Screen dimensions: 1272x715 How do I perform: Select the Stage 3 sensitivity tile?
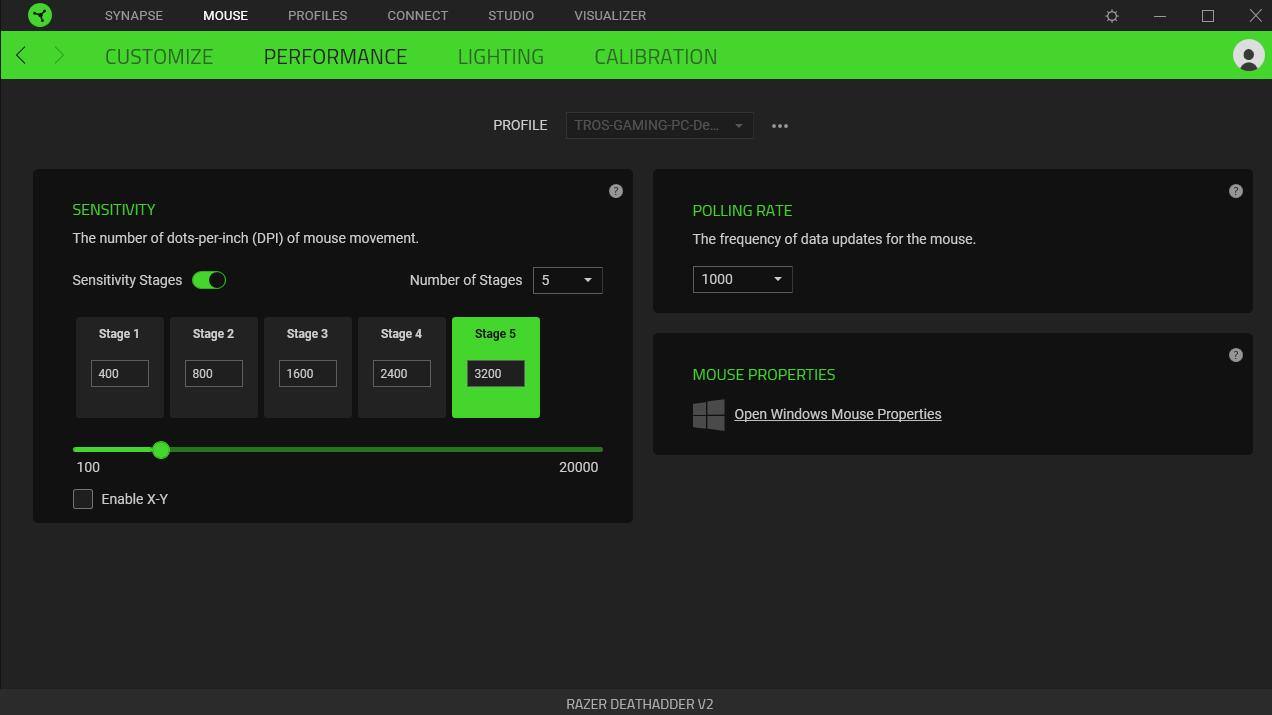[307, 335]
